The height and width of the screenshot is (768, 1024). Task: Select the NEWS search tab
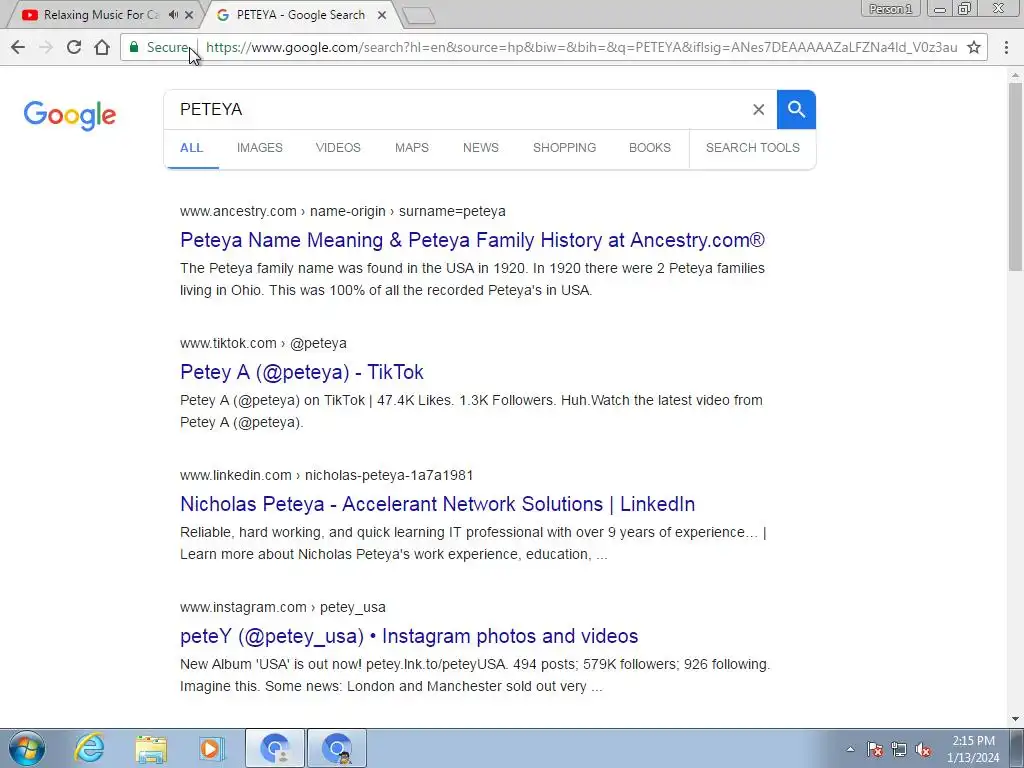(481, 148)
